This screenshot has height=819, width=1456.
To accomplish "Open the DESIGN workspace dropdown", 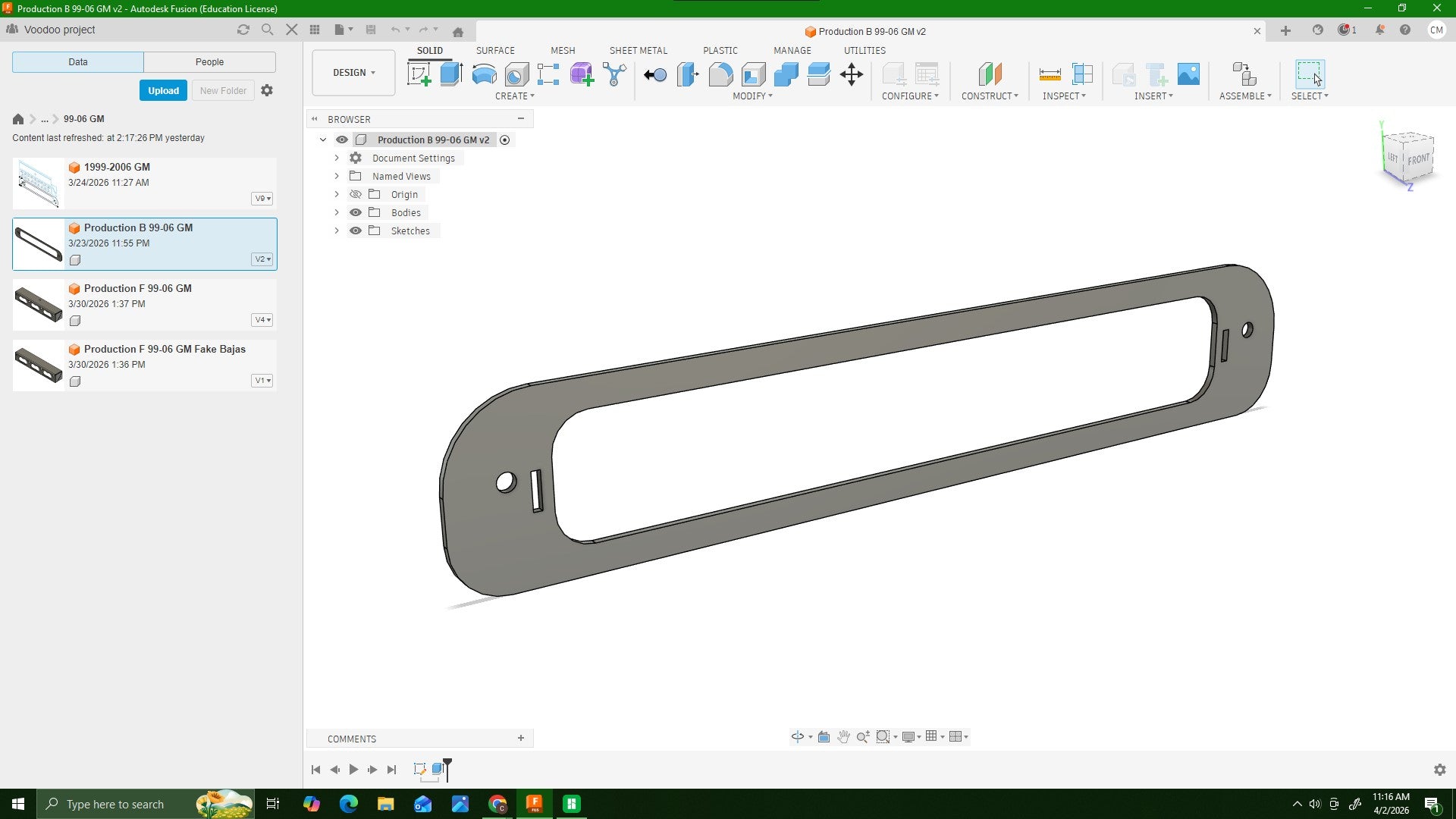I will click(x=353, y=73).
